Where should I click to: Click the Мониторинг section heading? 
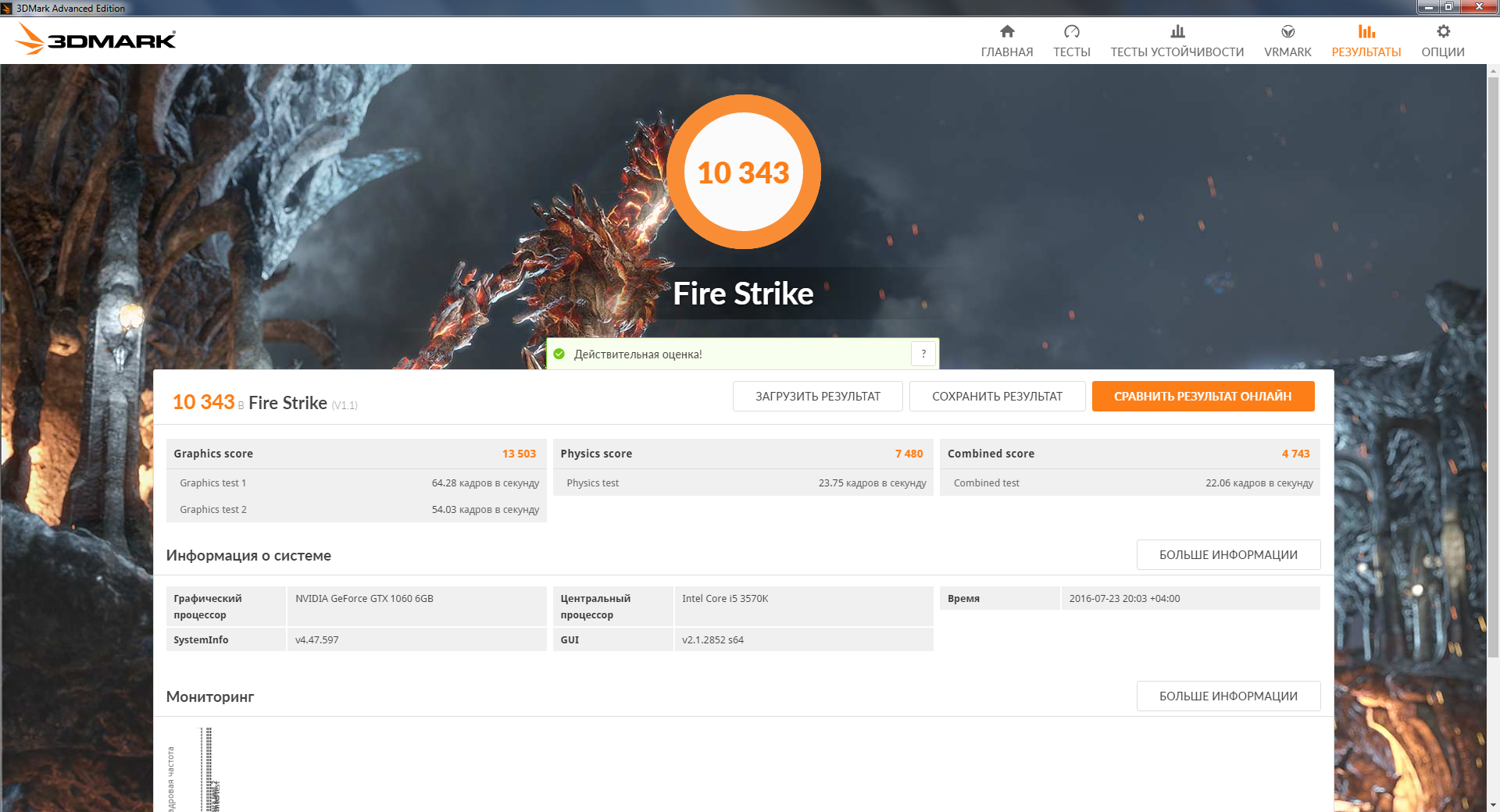[x=210, y=696]
